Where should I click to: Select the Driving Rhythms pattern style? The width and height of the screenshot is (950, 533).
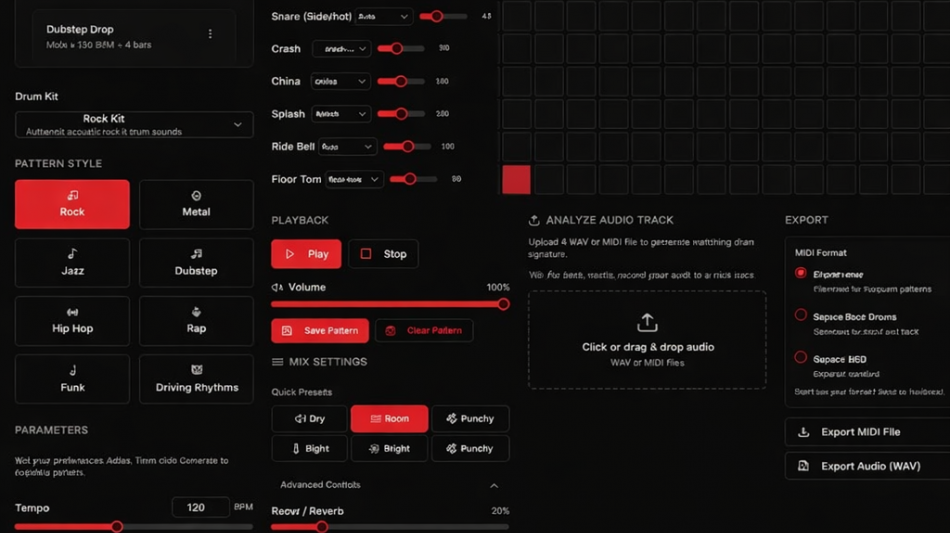196,379
